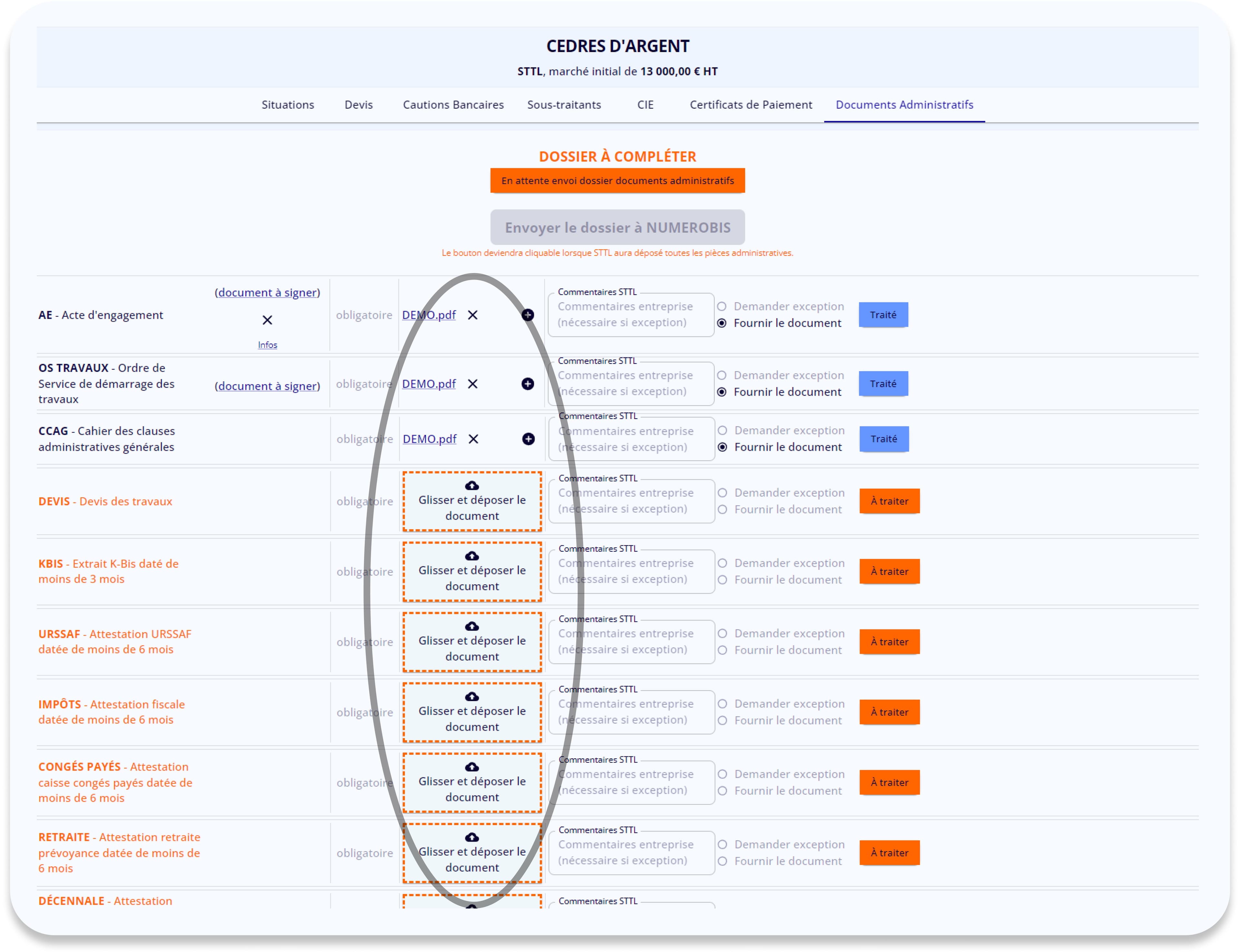The image size is (1238, 952).
Task: Click the upload cloud icon for DEVIS
Action: point(473,486)
